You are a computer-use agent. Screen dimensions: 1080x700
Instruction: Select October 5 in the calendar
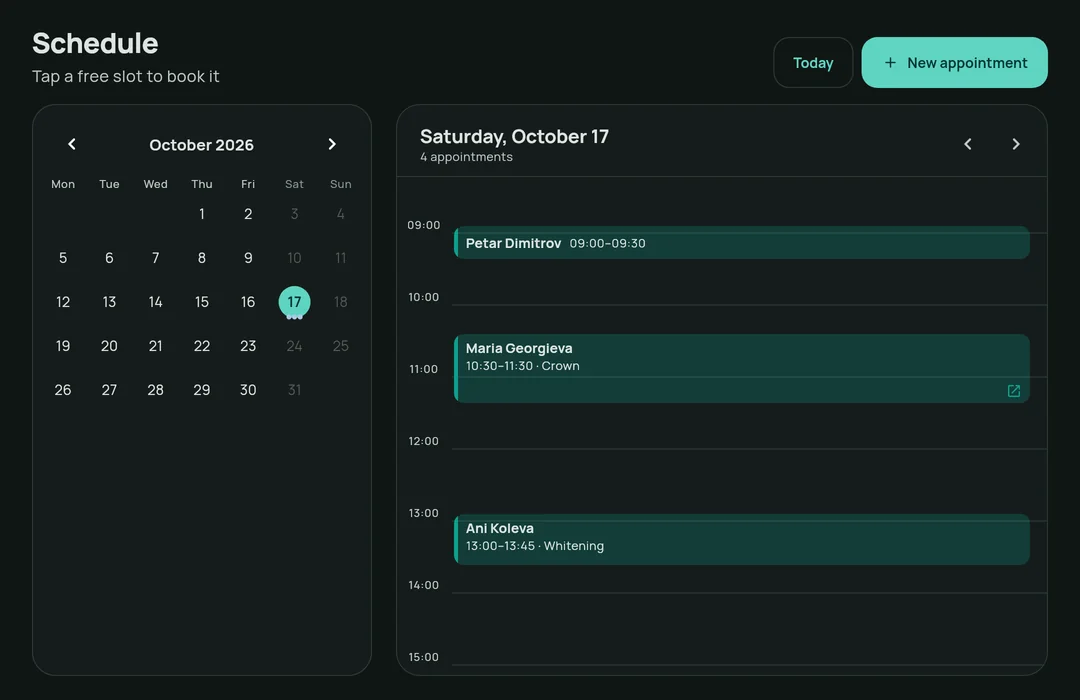(x=63, y=258)
